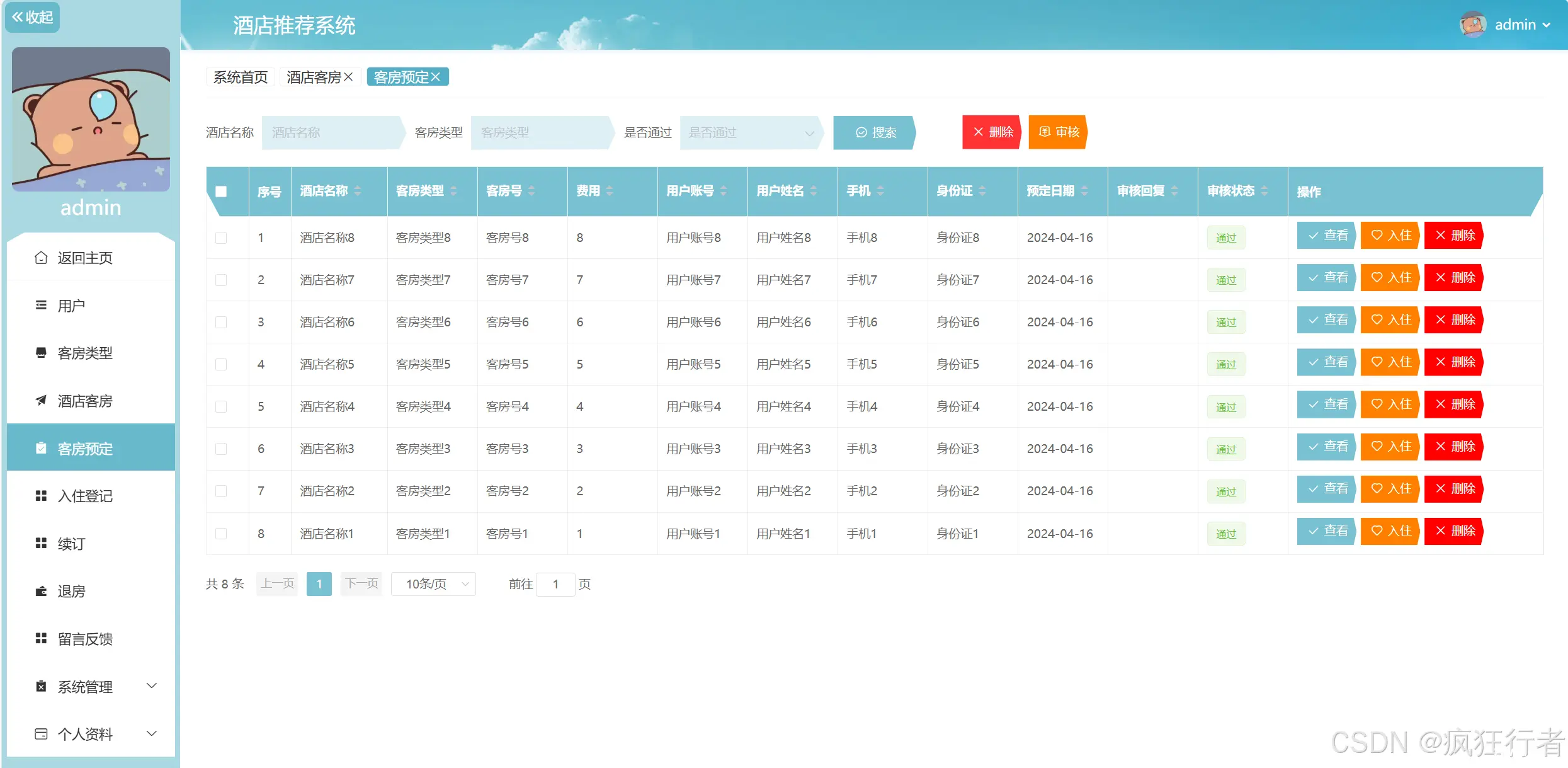Check the row checkbox for 酒店名称3
The image size is (1568, 768).
tap(221, 449)
